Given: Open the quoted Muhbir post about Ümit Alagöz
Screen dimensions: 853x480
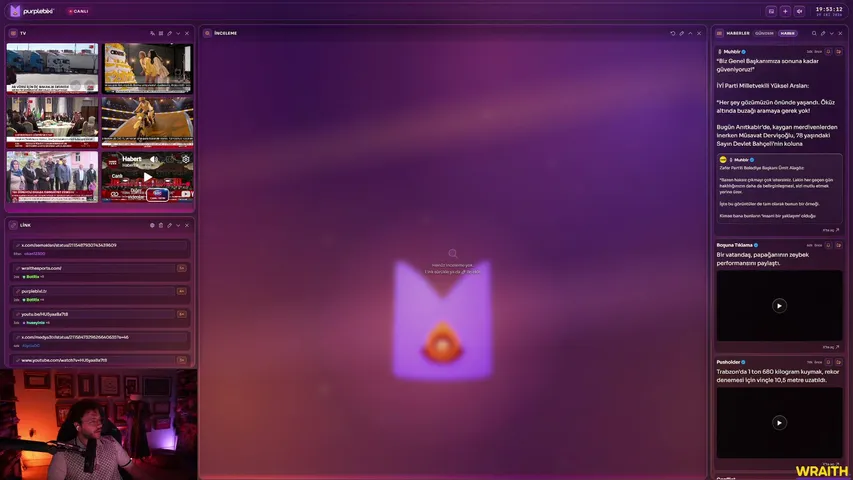Looking at the screenshot, I should coord(779,188).
